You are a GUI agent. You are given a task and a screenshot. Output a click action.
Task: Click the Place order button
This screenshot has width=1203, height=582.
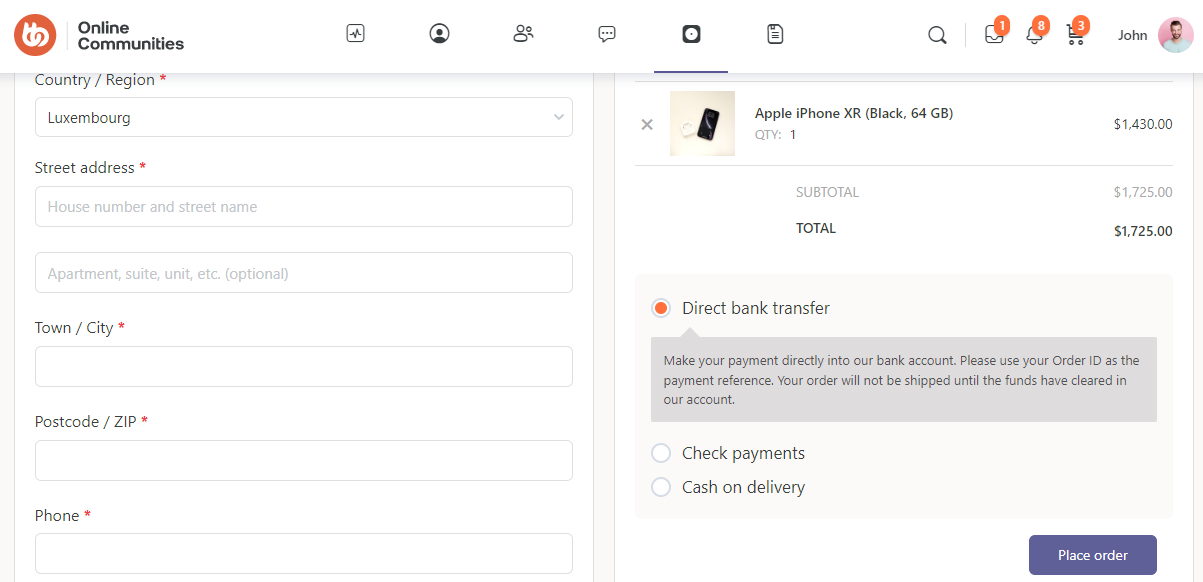point(1092,555)
